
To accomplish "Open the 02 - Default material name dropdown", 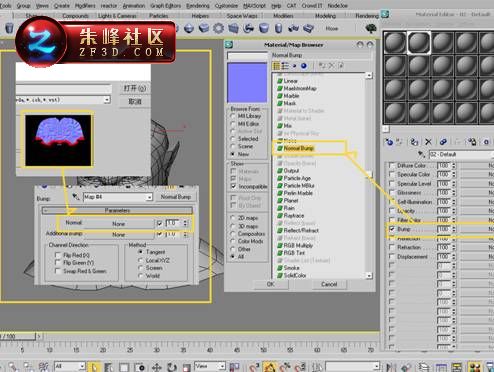I will [462, 154].
